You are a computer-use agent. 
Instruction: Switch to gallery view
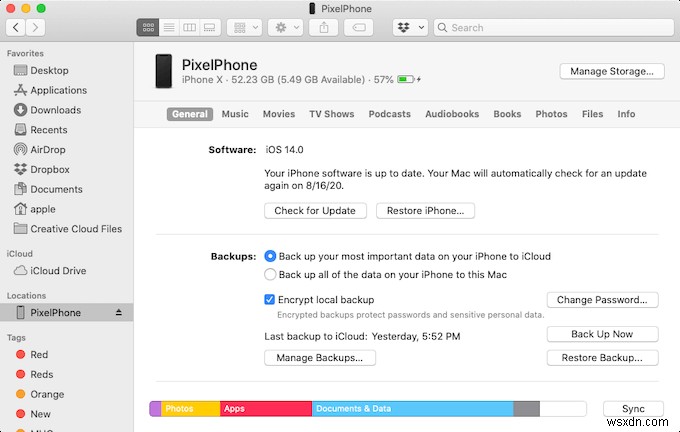click(210, 27)
